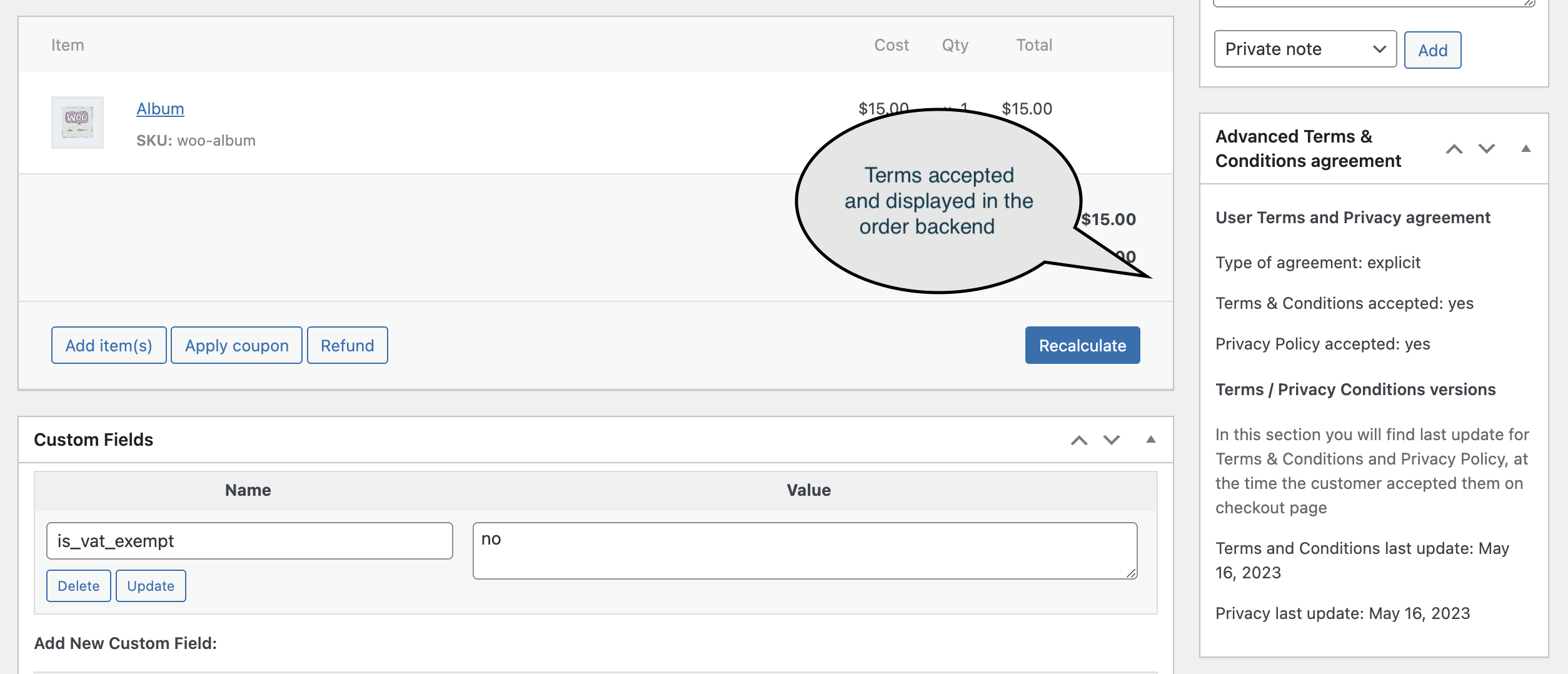The image size is (1568, 674).
Task: Click 'Terms & Conditions accepted: yes' text
Action: click(x=1344, y=303)
